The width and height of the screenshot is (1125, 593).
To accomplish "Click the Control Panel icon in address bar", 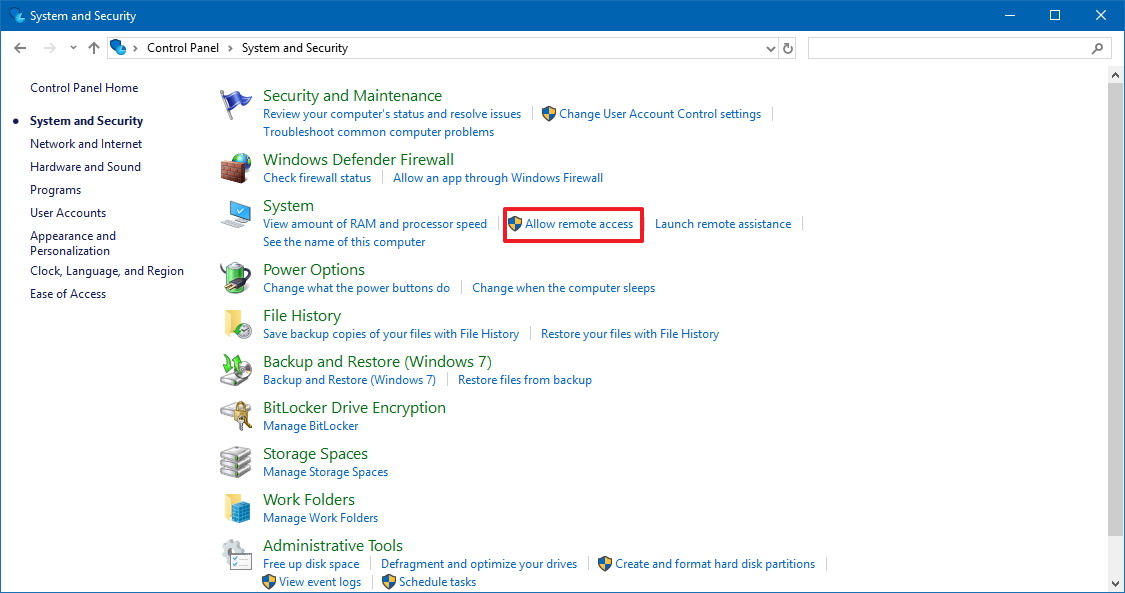I will 118,47.
